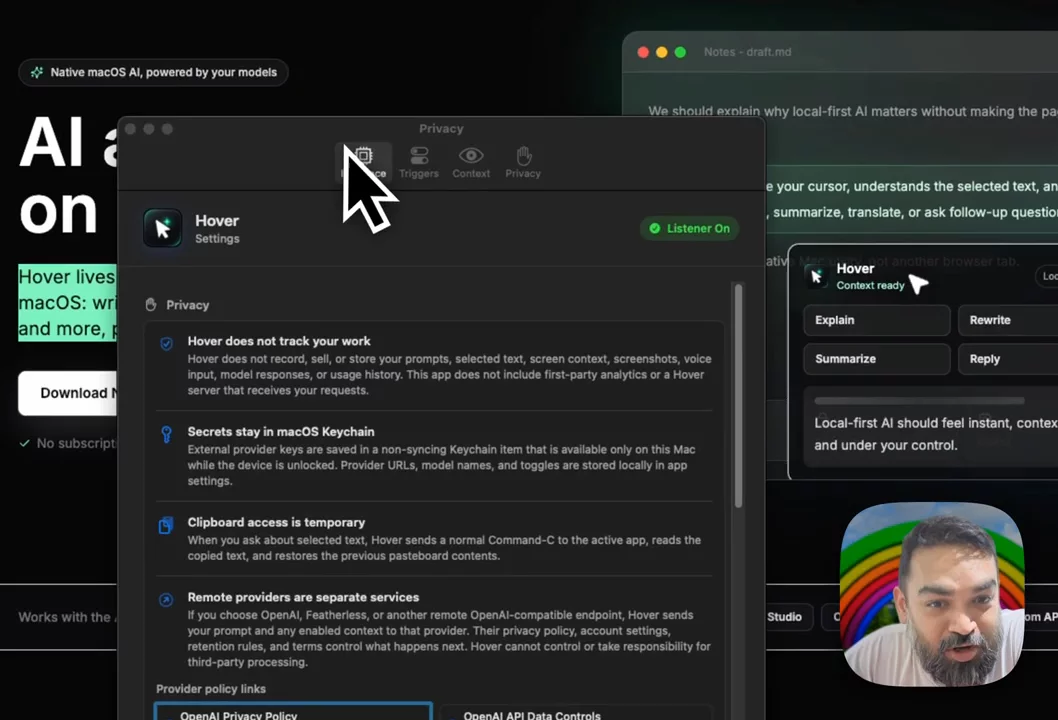Click Rewrite in the Hover popup
1058x720 pixels.
coord(1008,320)
